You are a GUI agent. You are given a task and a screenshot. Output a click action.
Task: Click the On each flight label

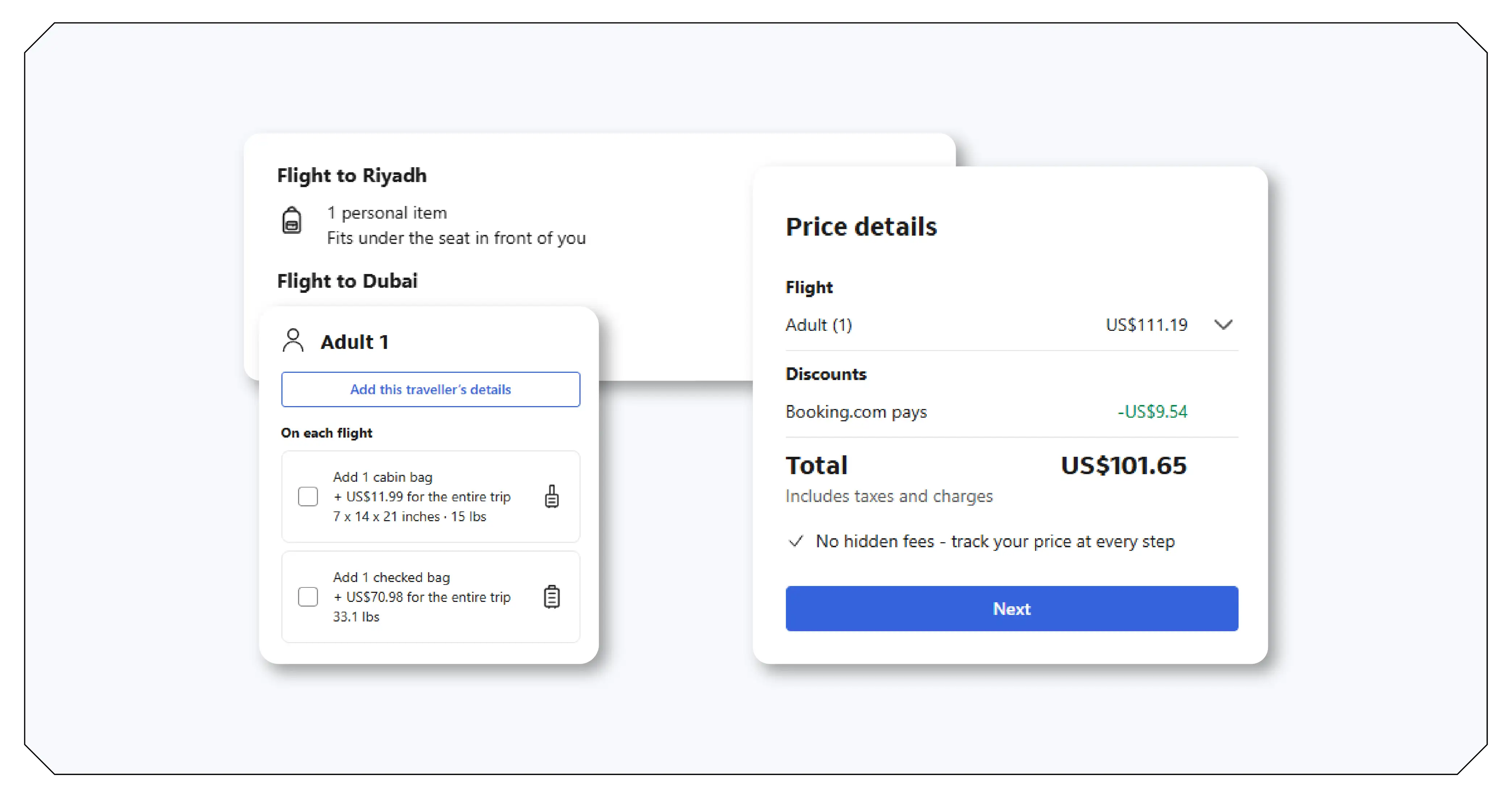coord(327,432)
